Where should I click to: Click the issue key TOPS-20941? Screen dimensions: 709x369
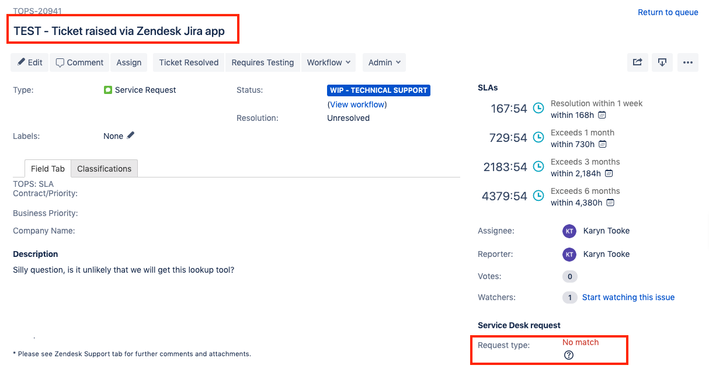coord(37,10)
